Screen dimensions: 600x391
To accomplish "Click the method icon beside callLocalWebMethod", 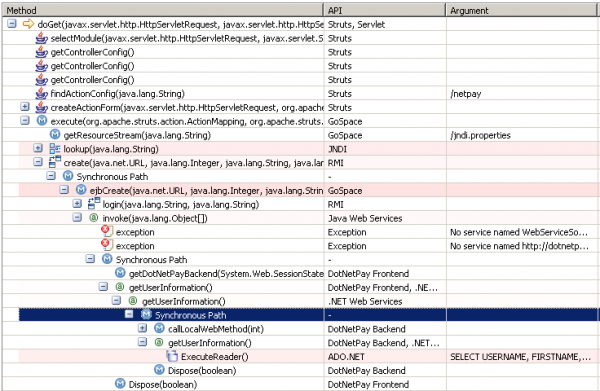I will pyautogui.click(x=159, y=329).
